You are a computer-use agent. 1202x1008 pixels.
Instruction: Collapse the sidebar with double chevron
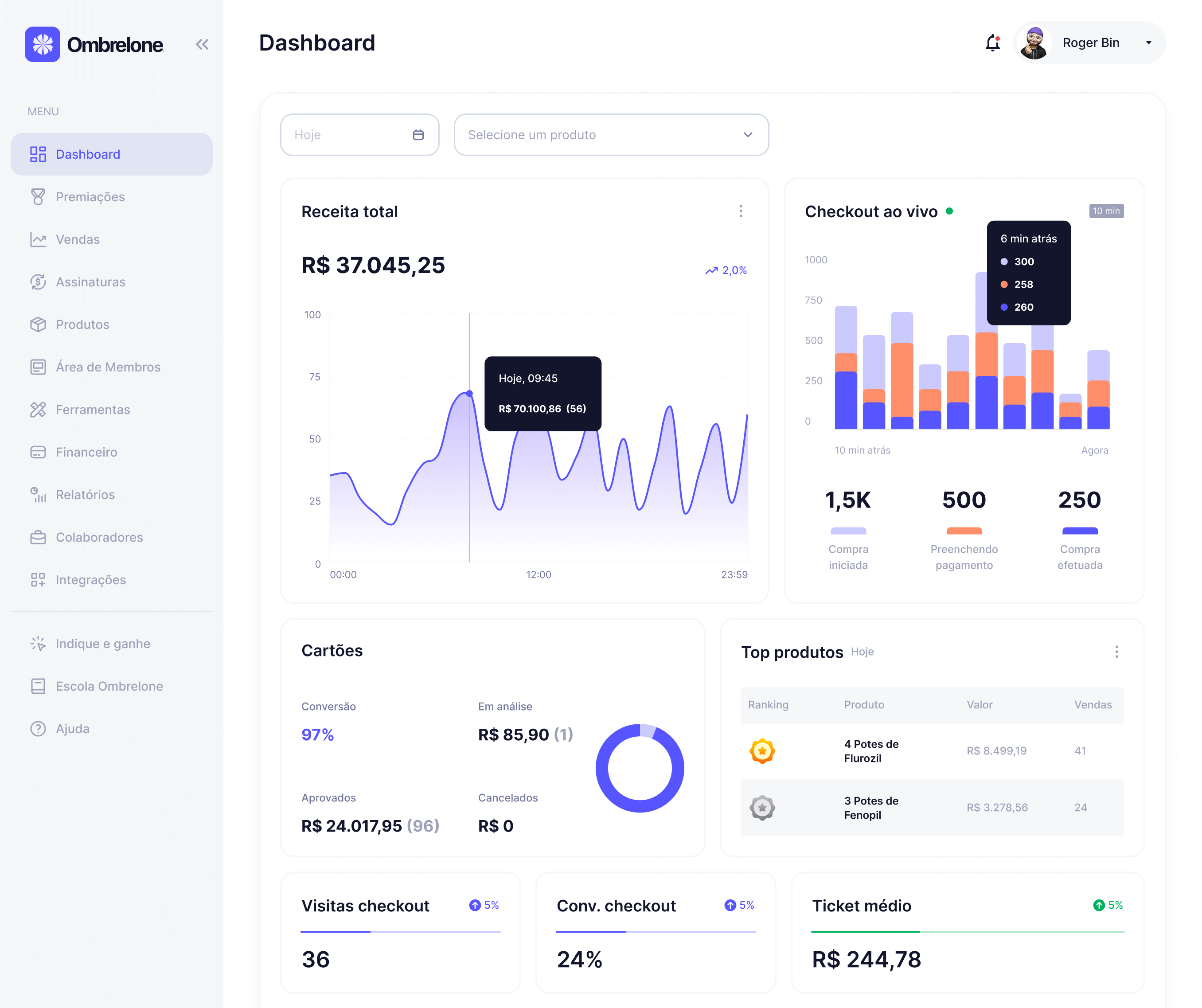202,44
